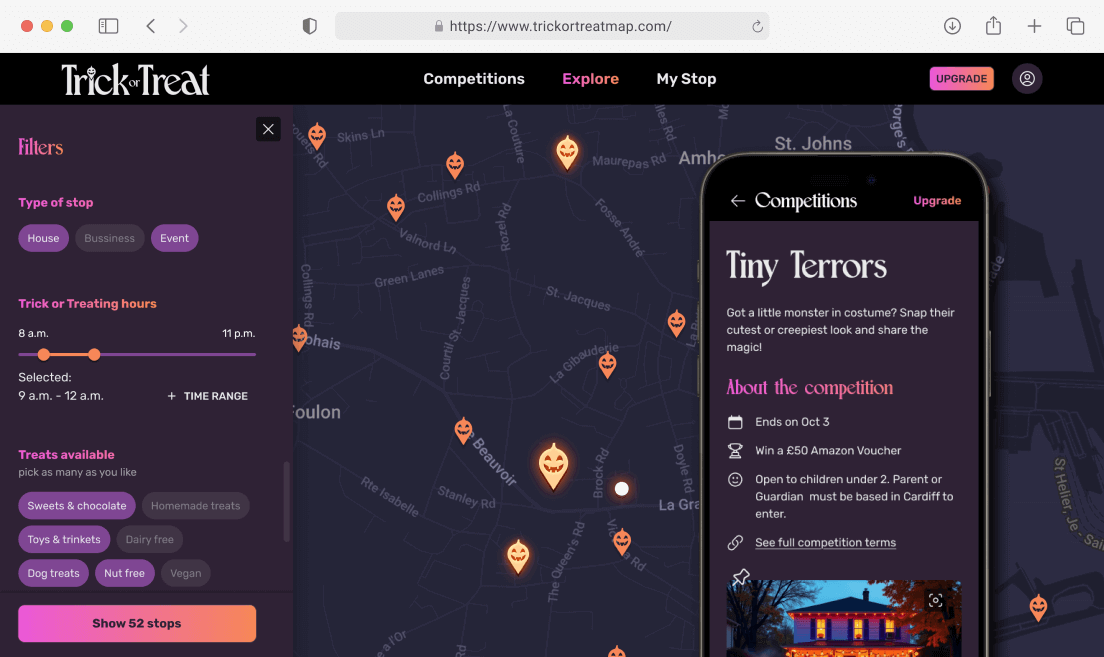Add a time range
This screenshot has height=657, width=1104.
(208, 396)
